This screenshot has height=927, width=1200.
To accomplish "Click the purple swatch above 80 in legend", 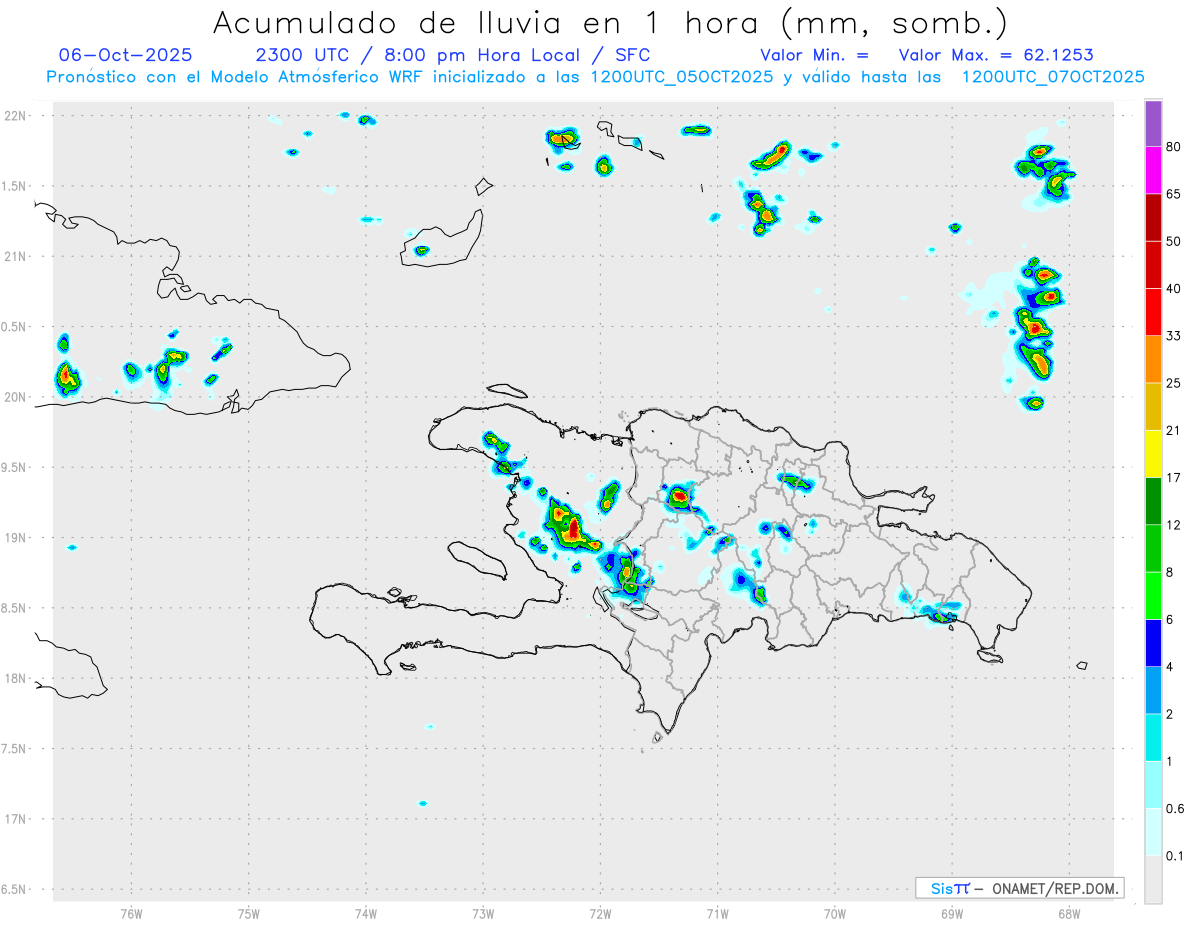I will (x=1153, y=124).
